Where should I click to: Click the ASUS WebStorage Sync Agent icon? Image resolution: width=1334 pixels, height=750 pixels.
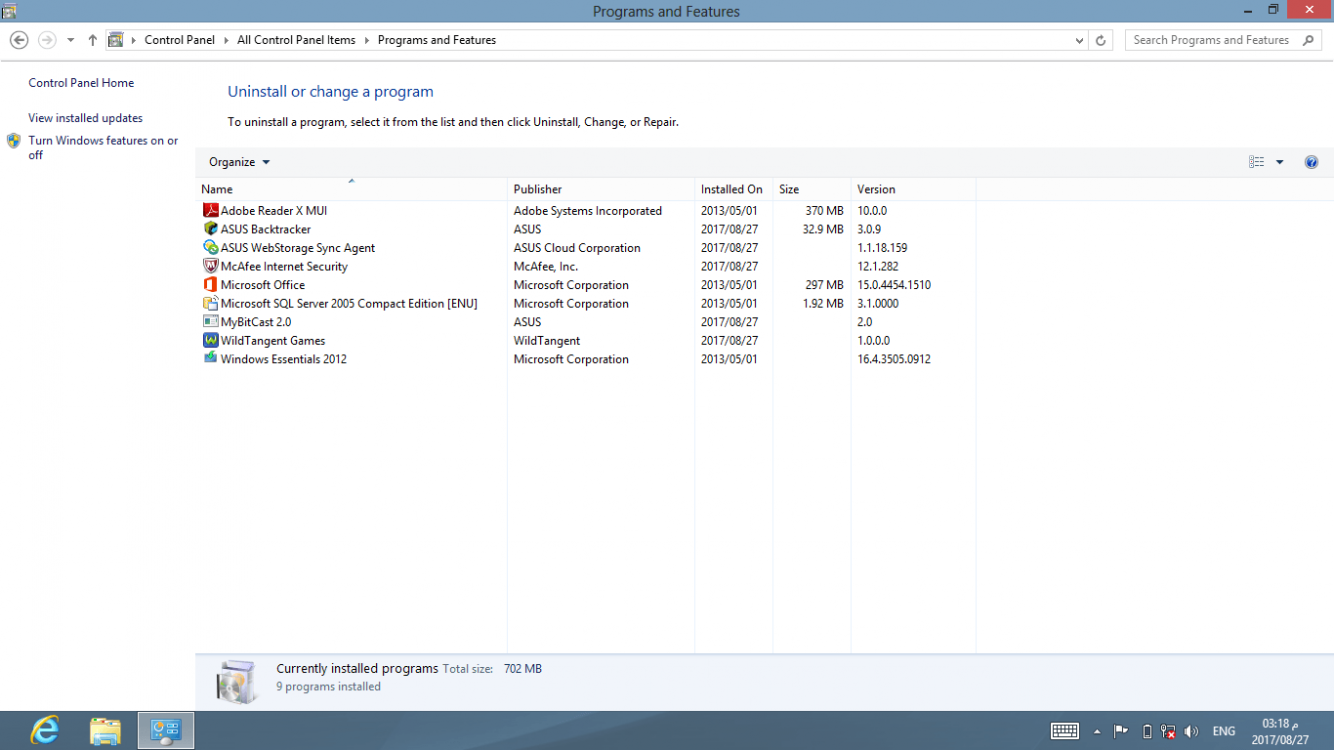click(x=210, y=248)
